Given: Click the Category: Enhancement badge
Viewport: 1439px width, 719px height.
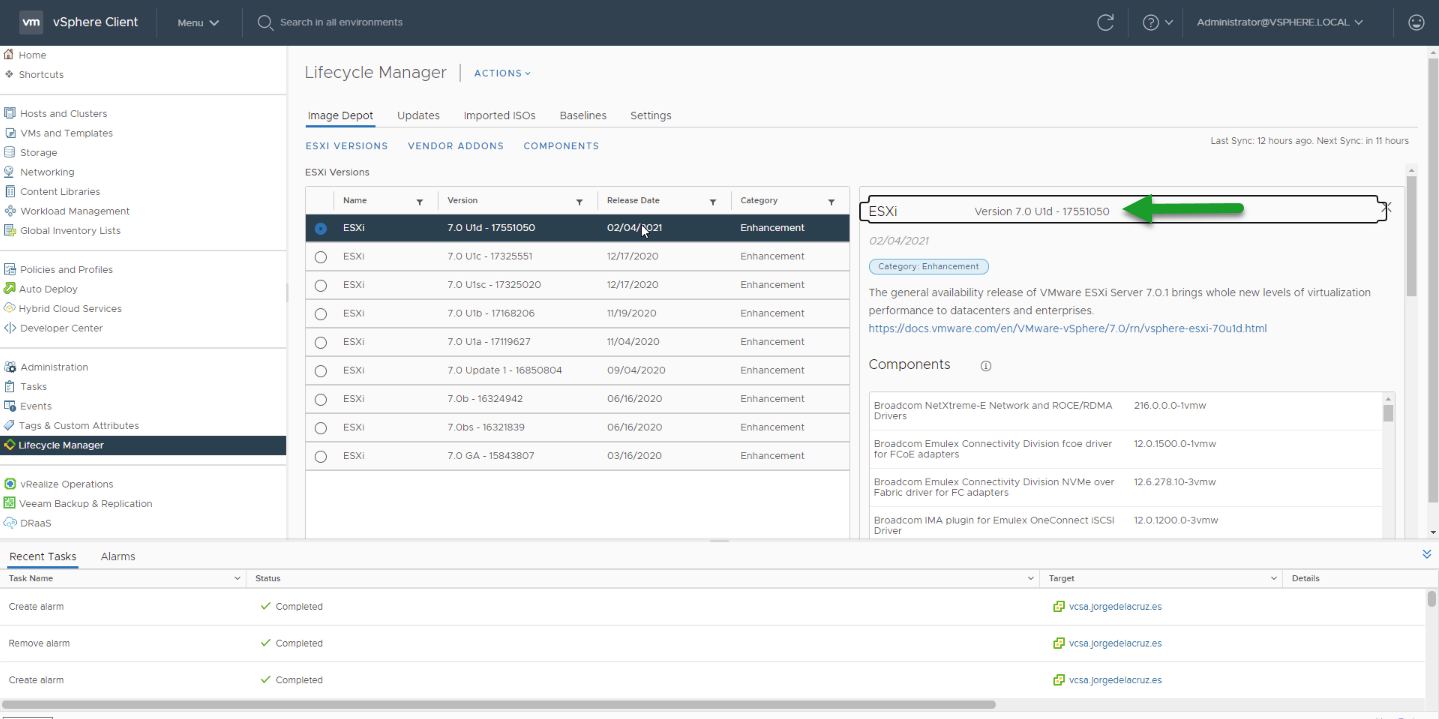Looking at the screenshot, I should coord(929,267).
